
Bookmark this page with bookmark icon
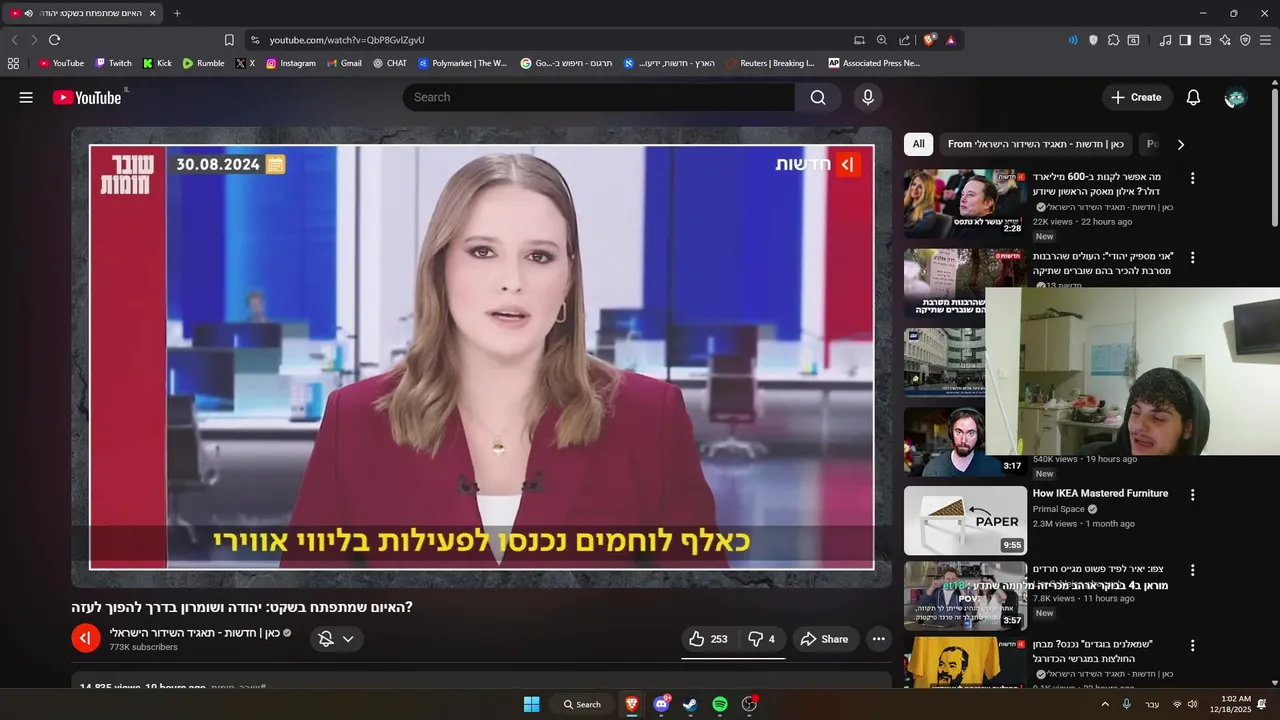coord(229,40)
